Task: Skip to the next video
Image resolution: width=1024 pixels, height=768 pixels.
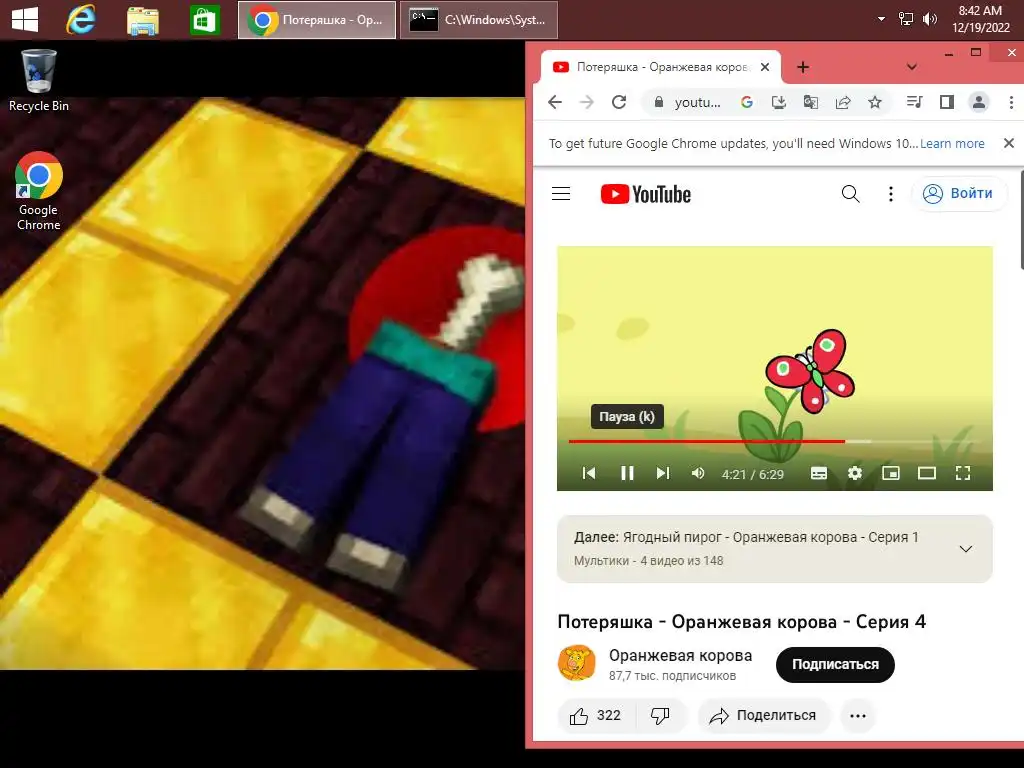Action: pos(663,473)
